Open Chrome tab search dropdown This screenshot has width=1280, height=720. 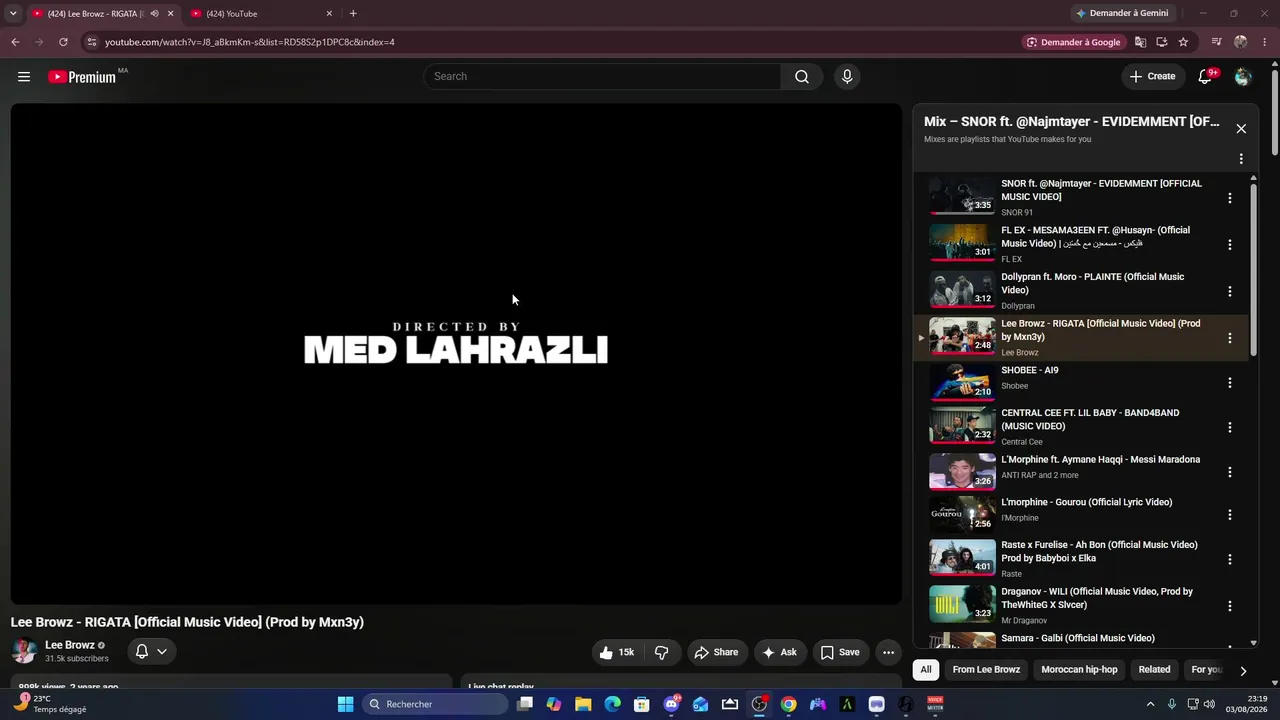13,13
